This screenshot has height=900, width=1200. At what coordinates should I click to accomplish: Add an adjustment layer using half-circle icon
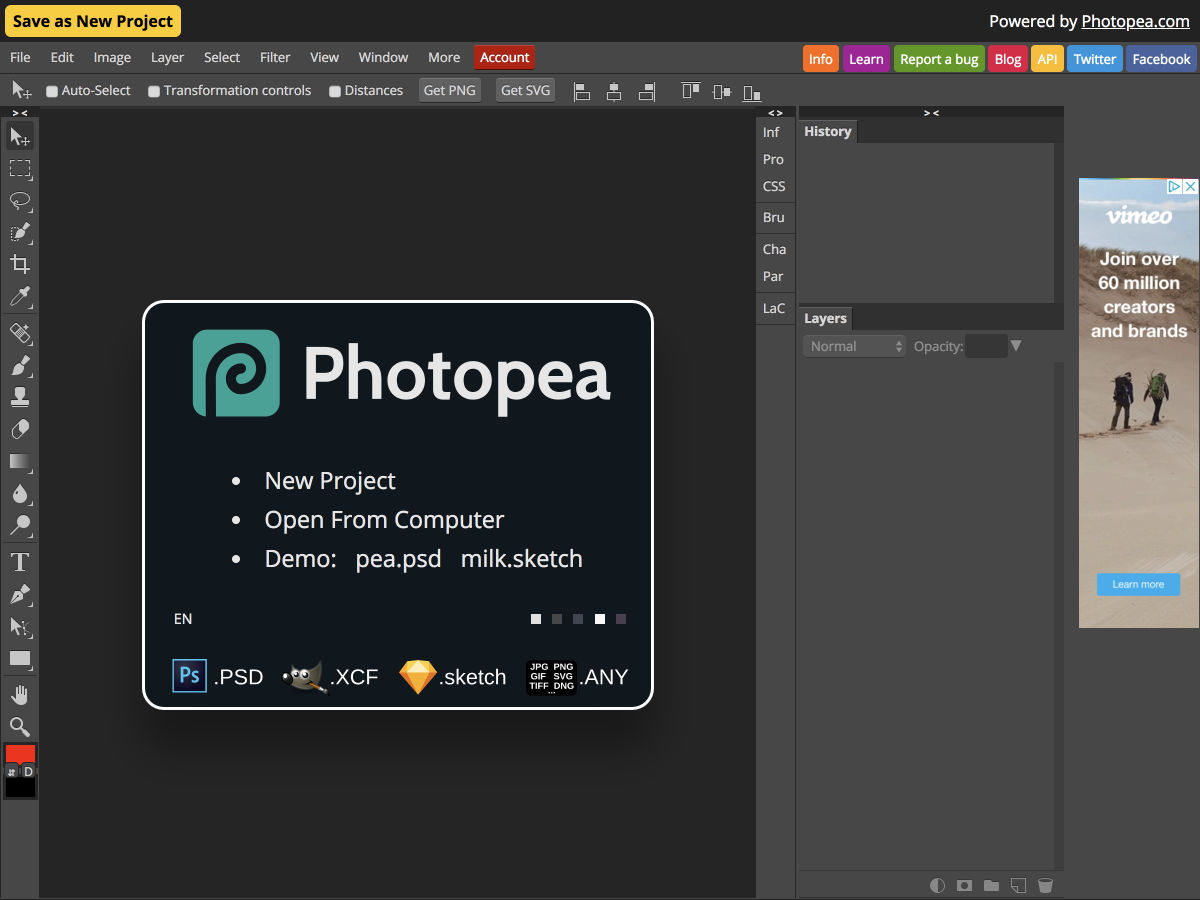point(937,885)
